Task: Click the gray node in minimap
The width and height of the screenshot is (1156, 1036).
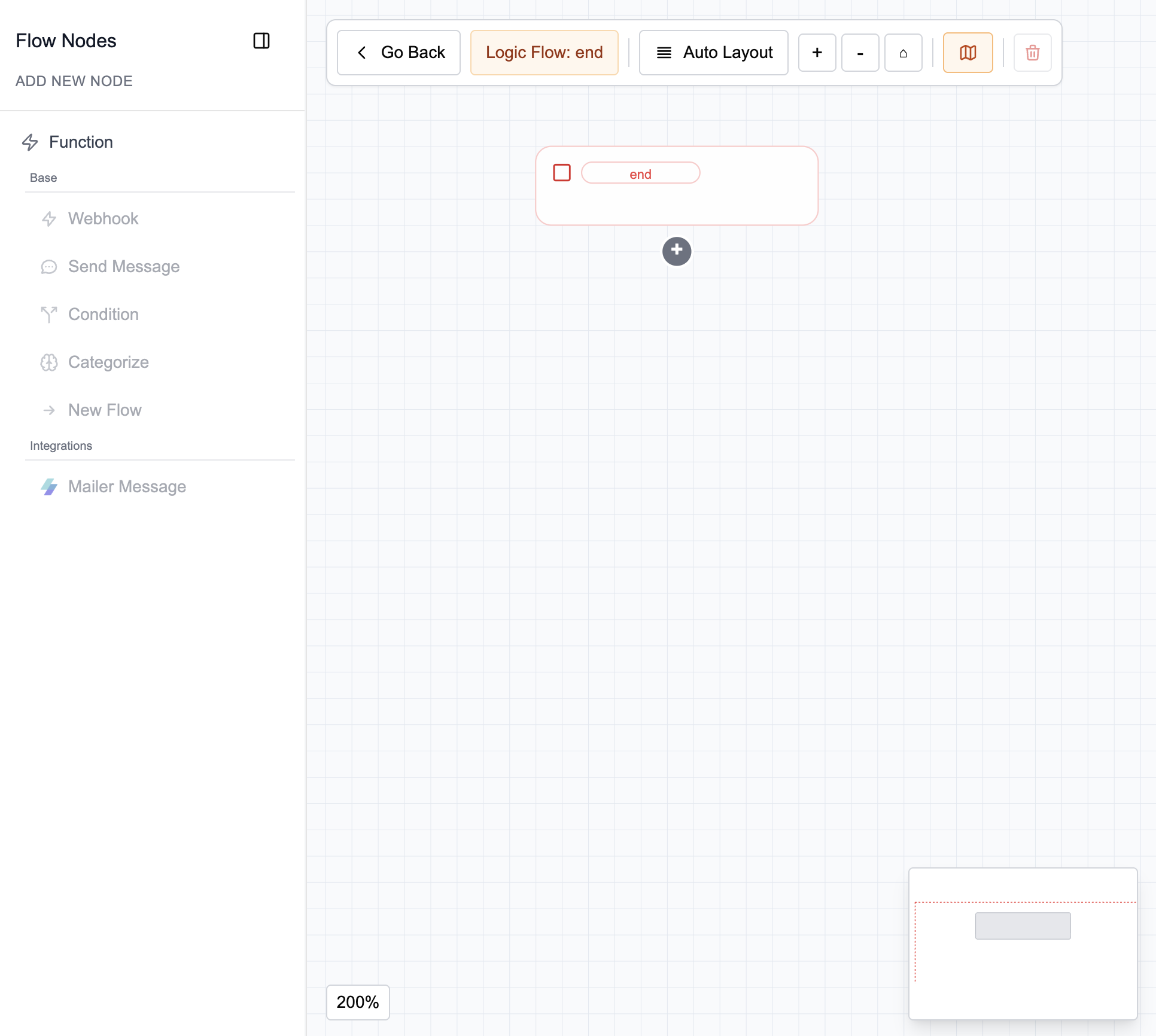Action: [1023, 925]
